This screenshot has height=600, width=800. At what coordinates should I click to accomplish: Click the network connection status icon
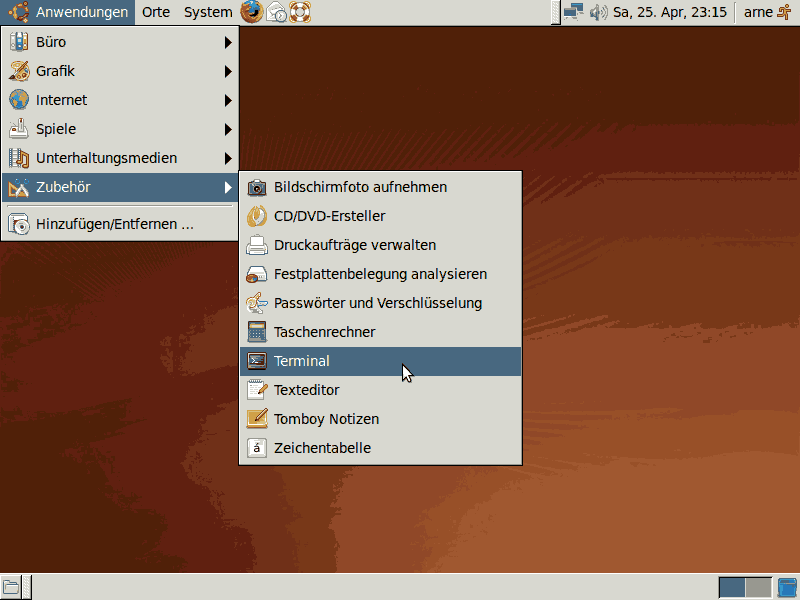pos(573,12)
